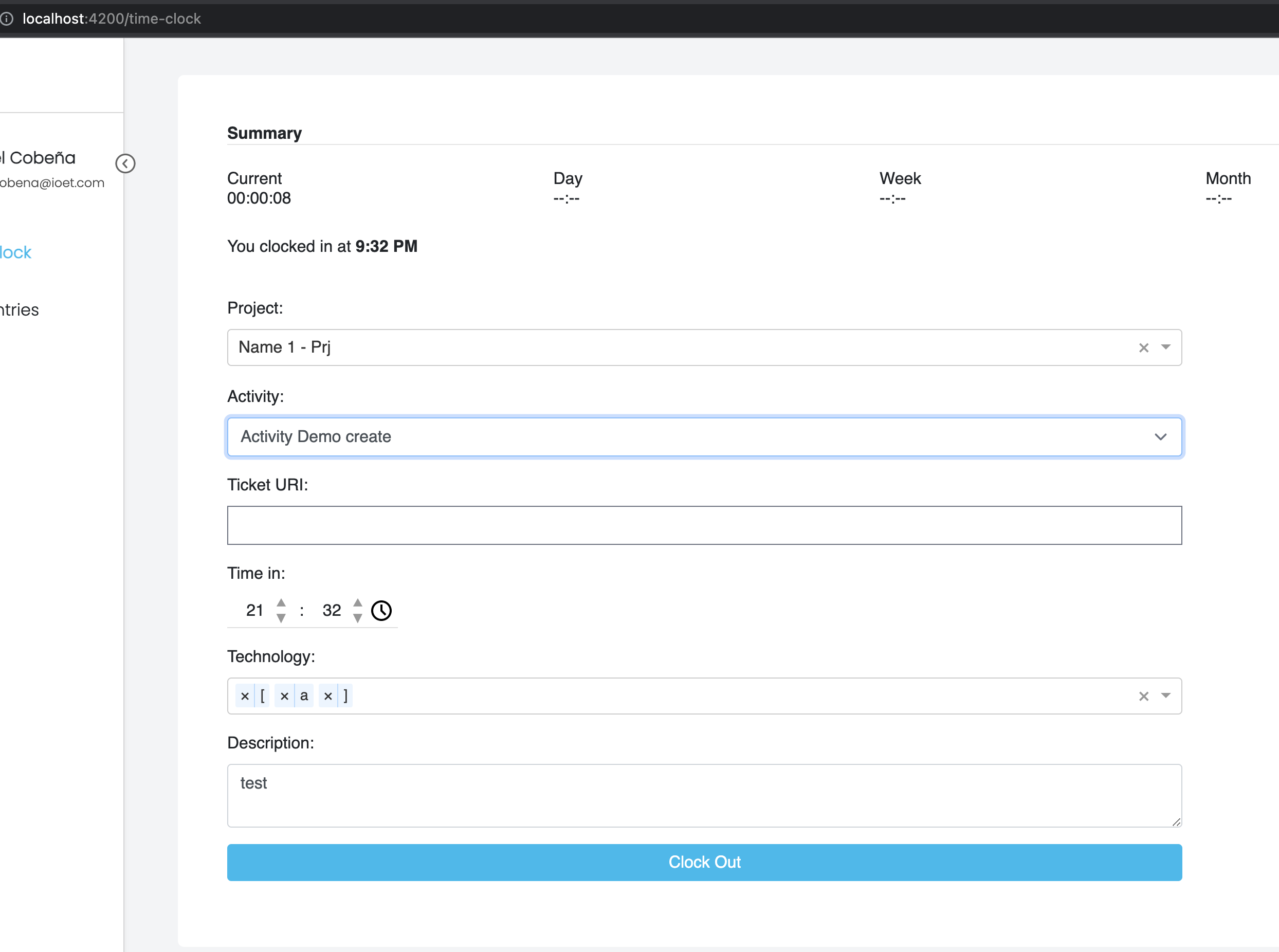Viewport: 1279px width, 952px height.
Task: Click into the Ticket URI field
Action: [x=704, y=525]
